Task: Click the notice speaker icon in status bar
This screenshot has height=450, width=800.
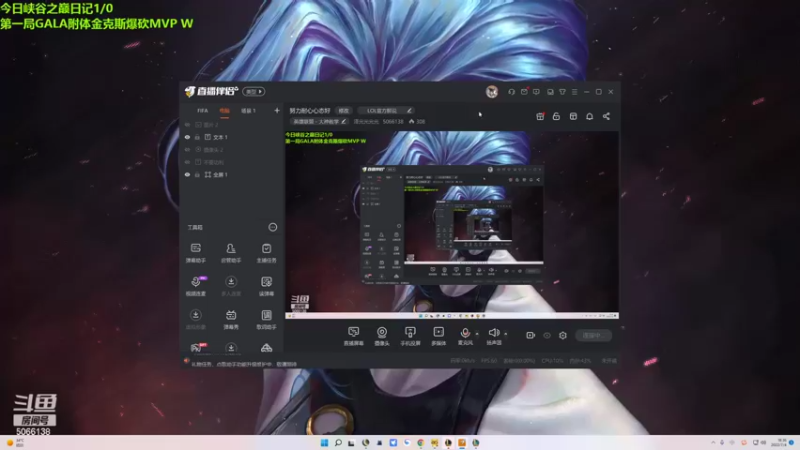Action: 187,361
